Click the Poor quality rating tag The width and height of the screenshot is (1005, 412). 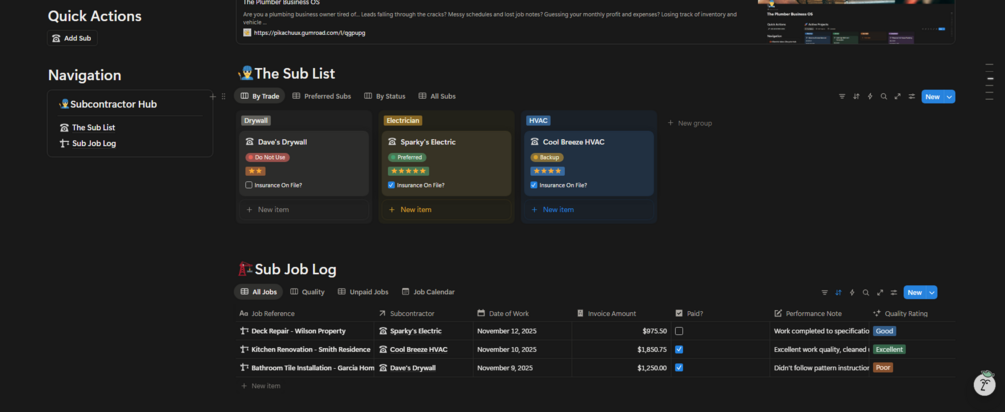pyautogui.click(x=883, y=367)
